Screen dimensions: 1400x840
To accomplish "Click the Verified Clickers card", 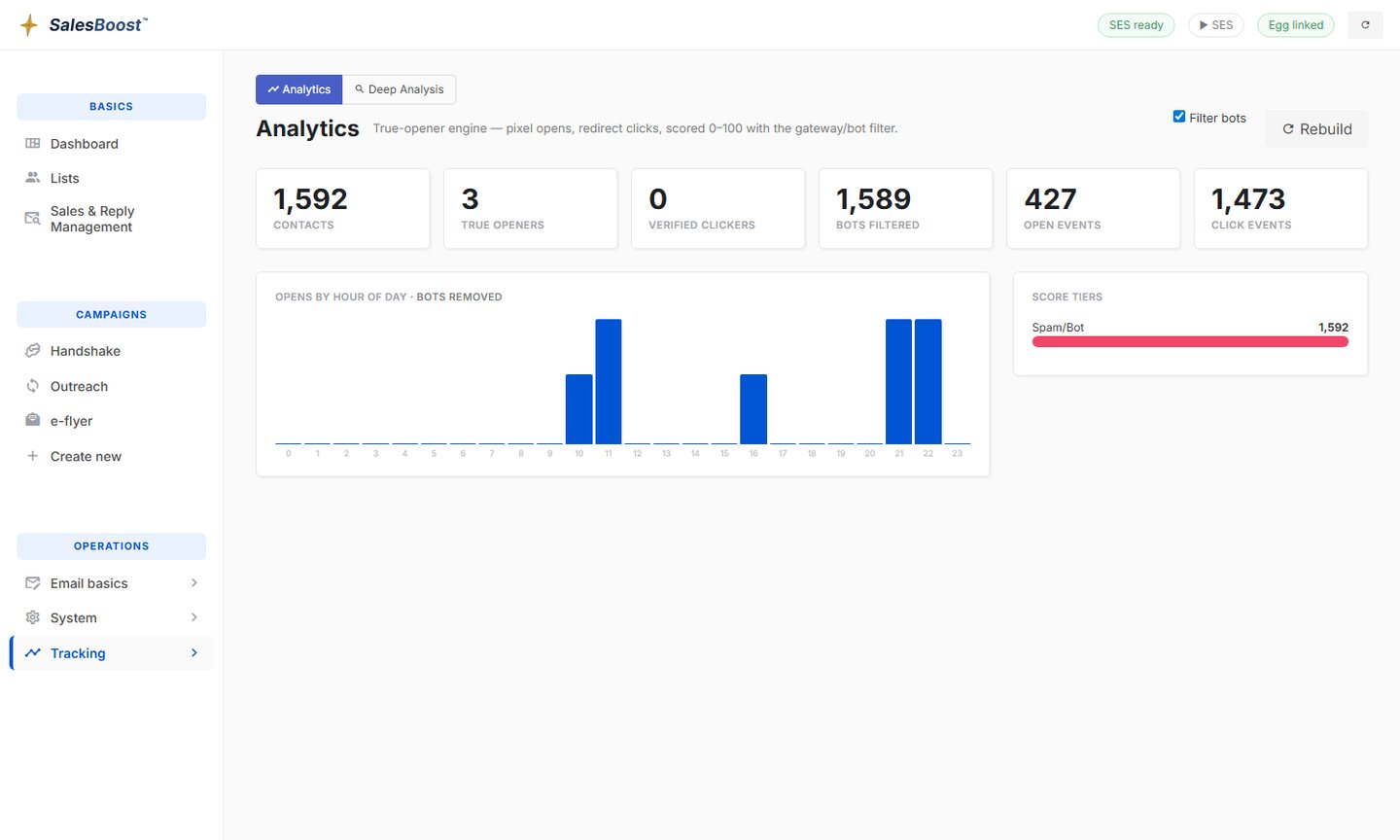I will (x=718, y=209).
